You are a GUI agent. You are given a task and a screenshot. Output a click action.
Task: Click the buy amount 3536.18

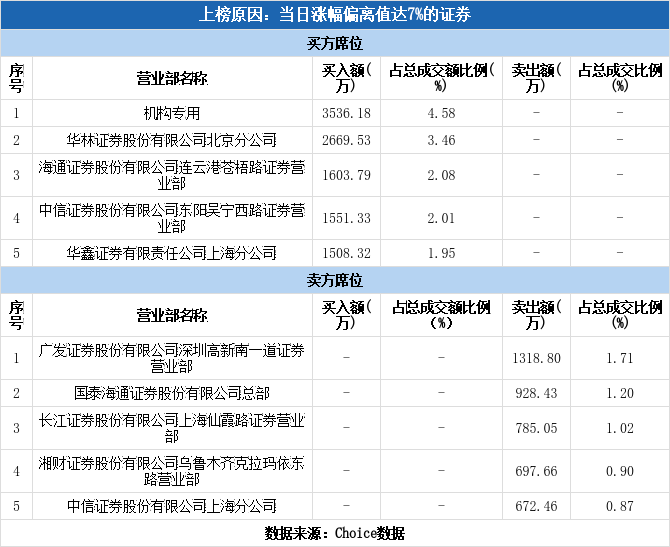coord(346,113)
